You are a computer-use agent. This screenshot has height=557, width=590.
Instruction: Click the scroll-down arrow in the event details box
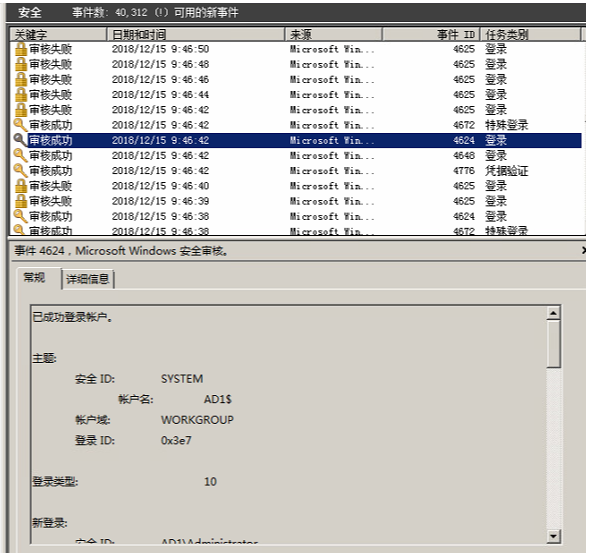[x=554, y=536]
